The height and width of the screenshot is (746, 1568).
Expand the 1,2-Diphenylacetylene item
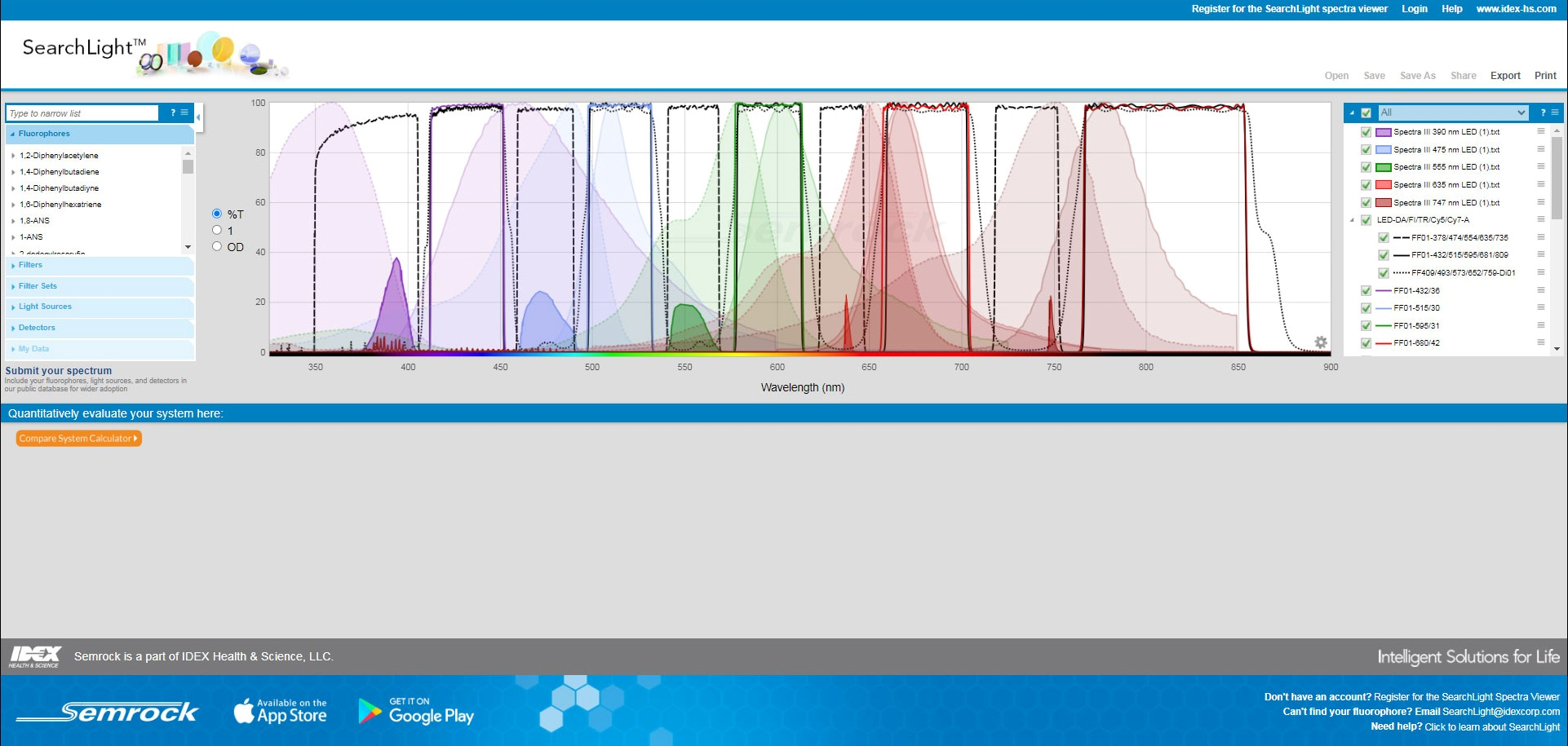pyautogui.click(x=13, y=156)
